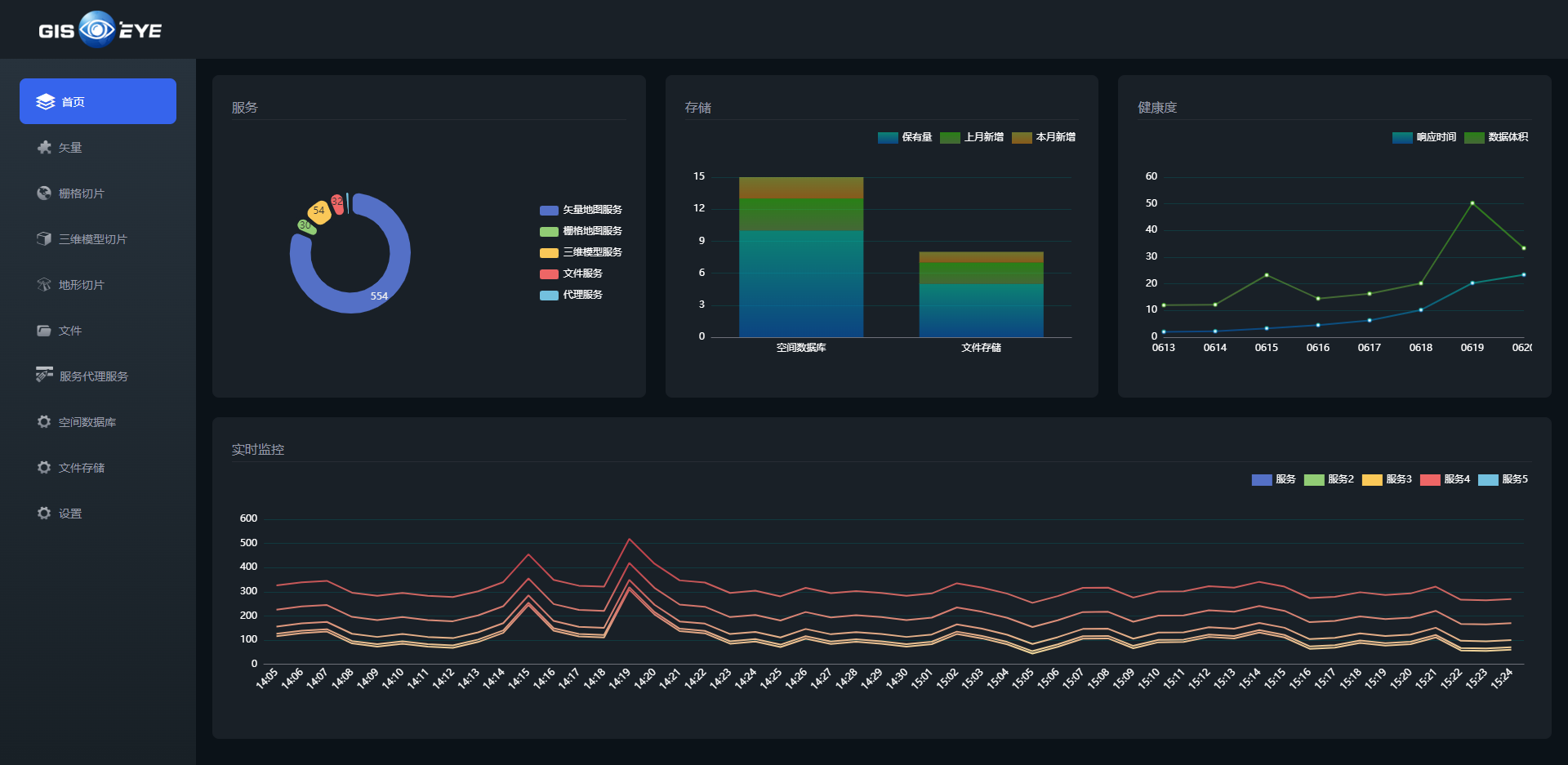The height and width of the screenshot is (765, 1568).
Task: Hide 上月新增 series in storage chart
Action: [972, 137]
